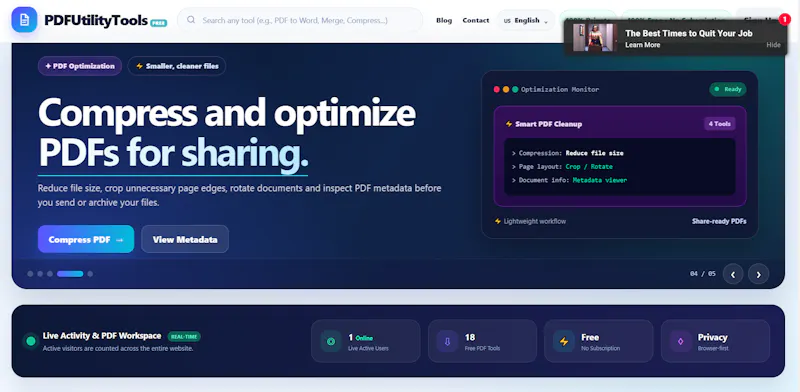Click the Live Activity & PDF Workspace heading
The height and width of the screenshot is (392, 800).
coord(102,336)
